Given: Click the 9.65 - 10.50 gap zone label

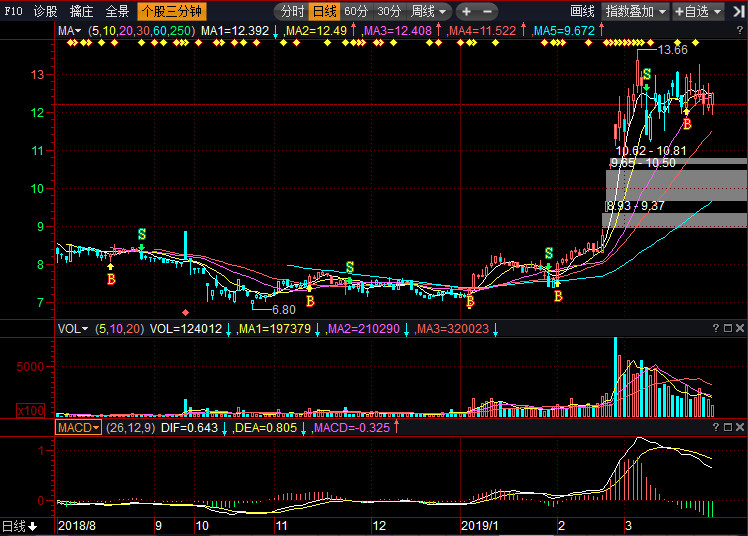Looking at the screenshot, I should pyautogui.click(x=643, y=163).
